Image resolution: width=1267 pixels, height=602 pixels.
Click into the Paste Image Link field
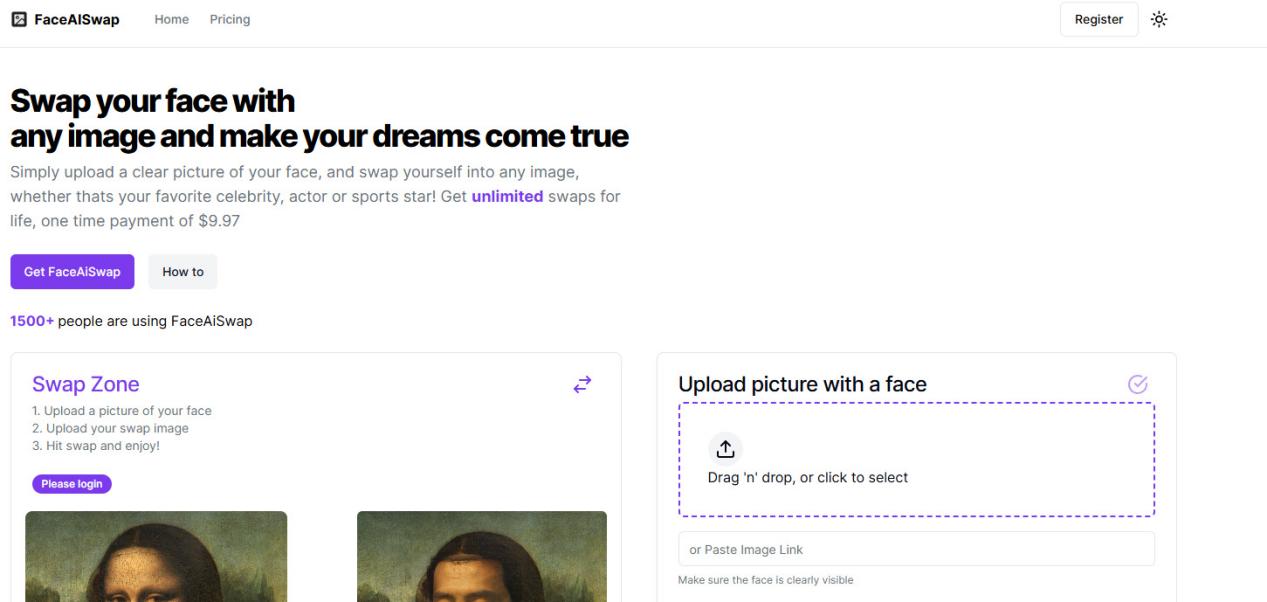(x=916, y=549)
